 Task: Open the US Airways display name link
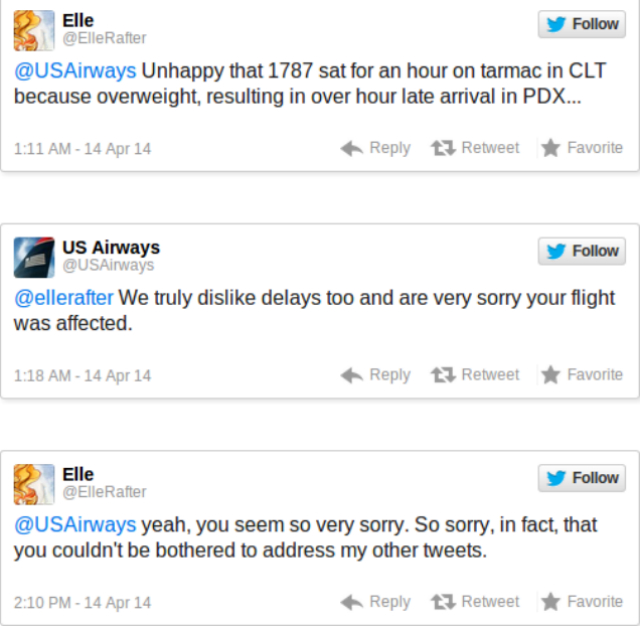(x=111, y=247)
